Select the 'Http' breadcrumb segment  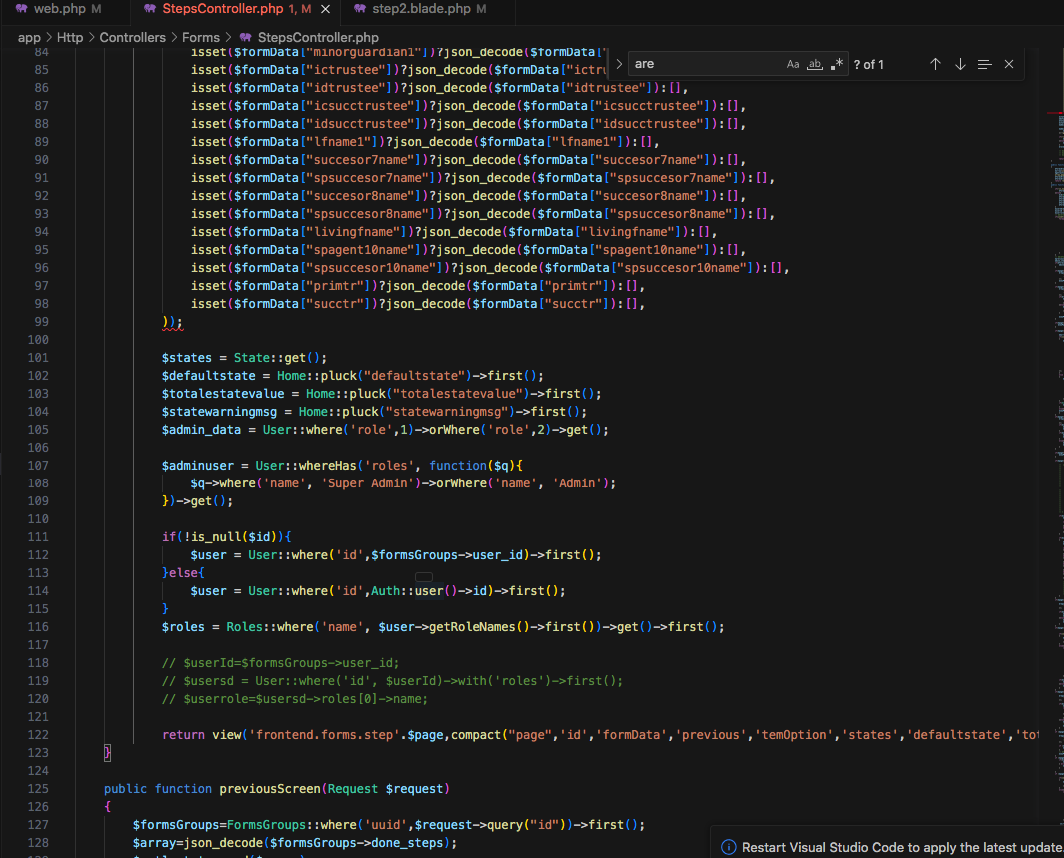[70, 38]
